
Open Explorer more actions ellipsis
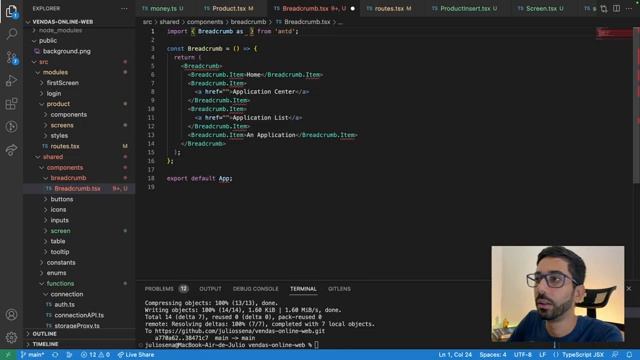(x=124, y=8)
